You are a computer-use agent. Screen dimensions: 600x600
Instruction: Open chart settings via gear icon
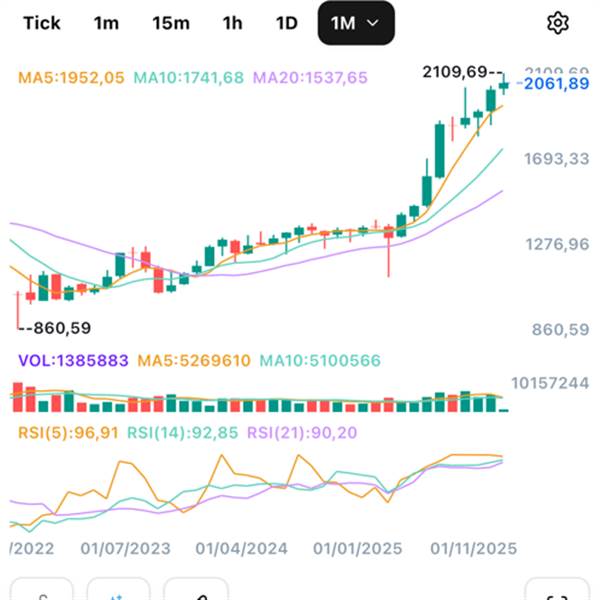pyautogui.click(x=558, y=23)
